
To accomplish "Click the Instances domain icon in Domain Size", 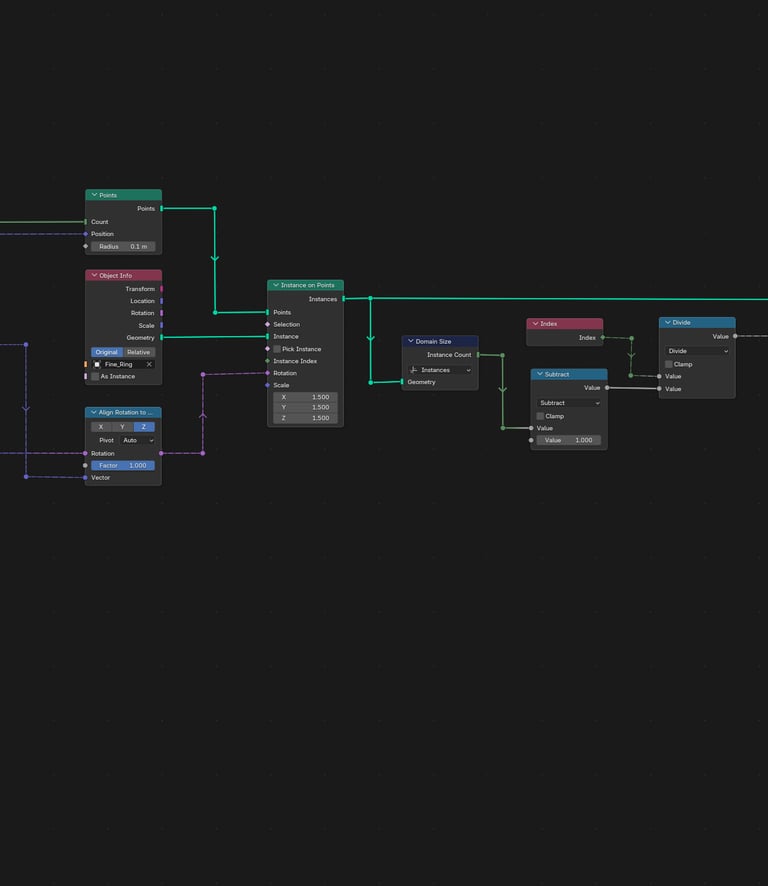I will pyautogui.click(x=414, y=370).
